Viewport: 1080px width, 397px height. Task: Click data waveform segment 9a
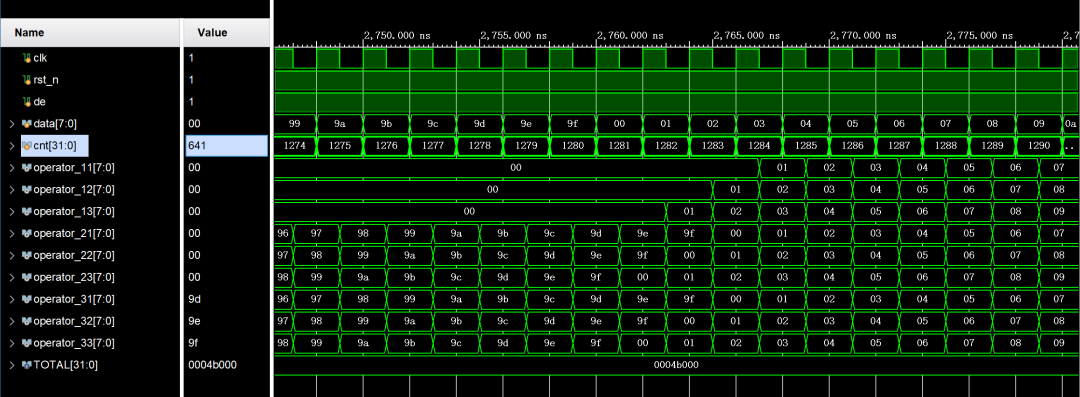(x=340, y=124)
